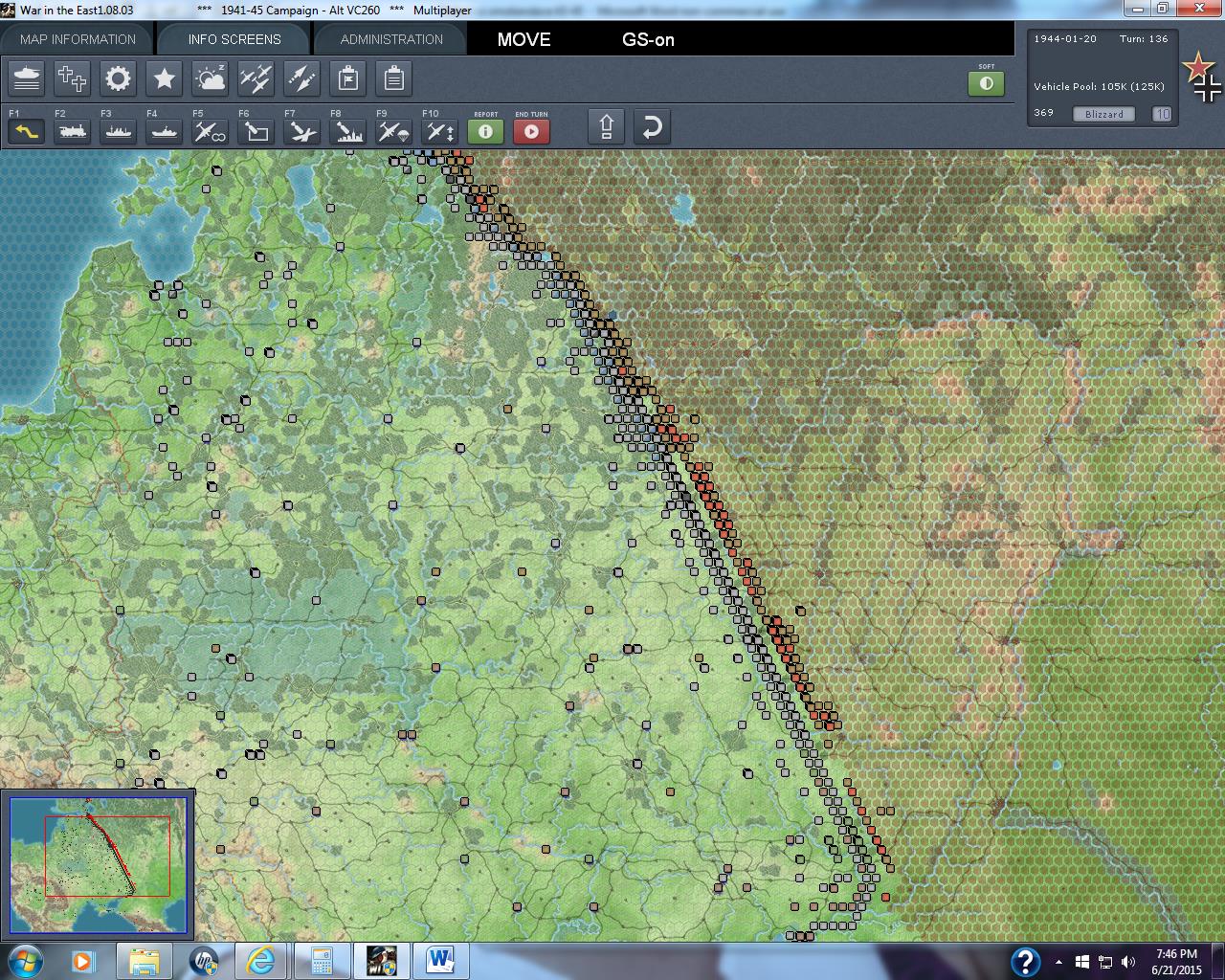
Task: Click the Blizzard weather button
Action: [1104, 114]
